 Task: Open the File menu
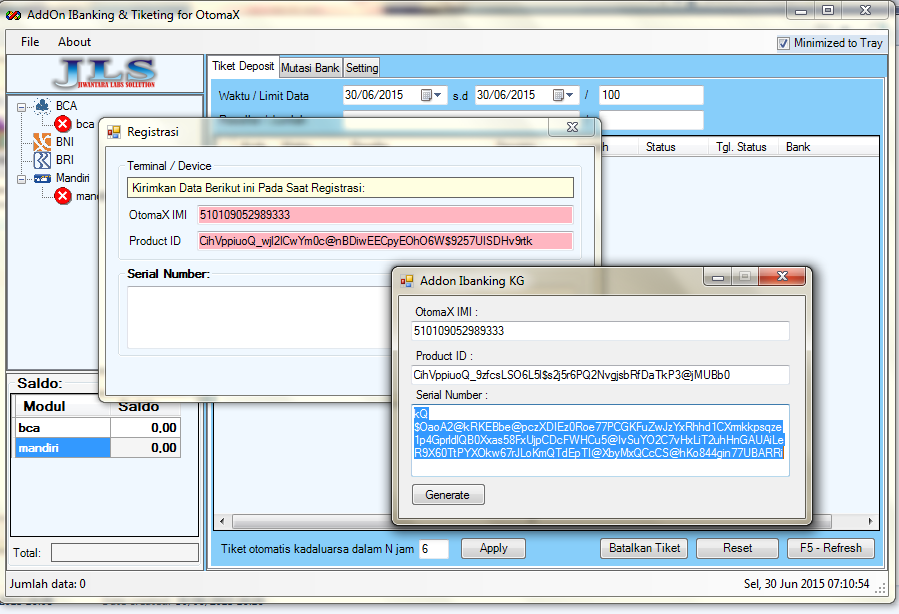(x=30, y=42)
